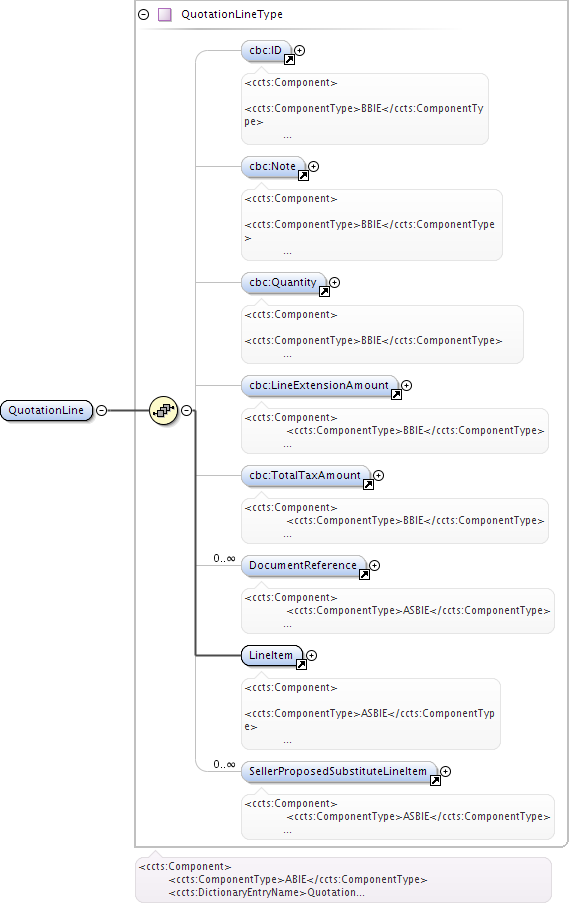The width and height of the screenshot is (570, 906).
Task: Click the annotation under cbc:LineExtensionAmount
Action: pos(395,431)
